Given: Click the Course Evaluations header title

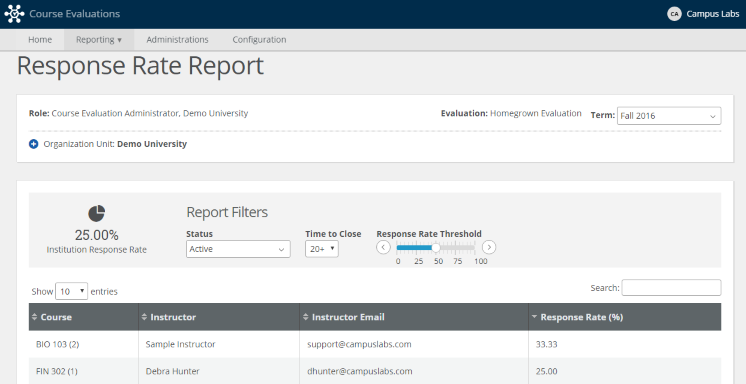Looking at the screenshot, I should pos(75,14).
